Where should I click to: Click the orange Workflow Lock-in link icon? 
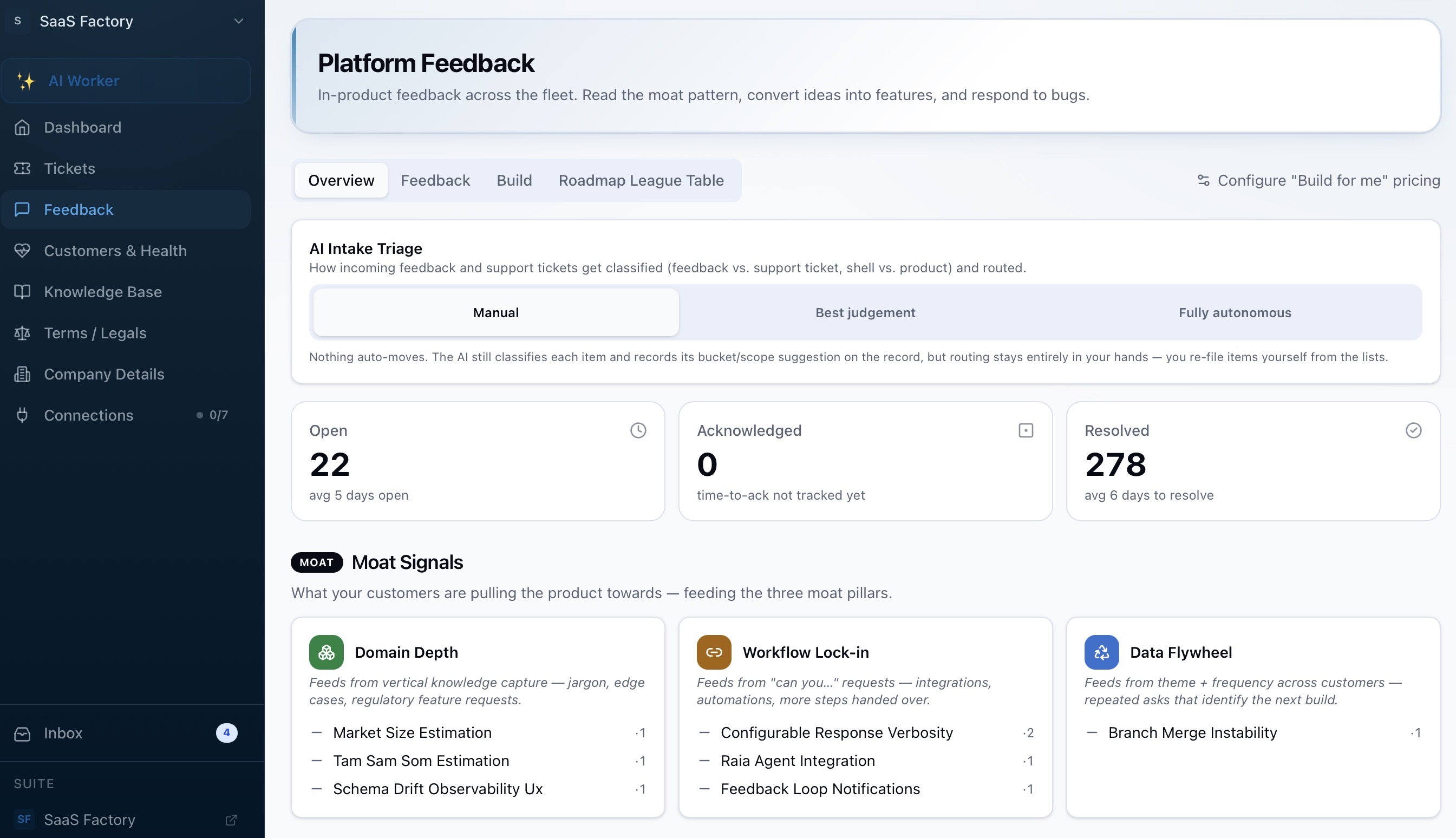[x=714, y=652]
